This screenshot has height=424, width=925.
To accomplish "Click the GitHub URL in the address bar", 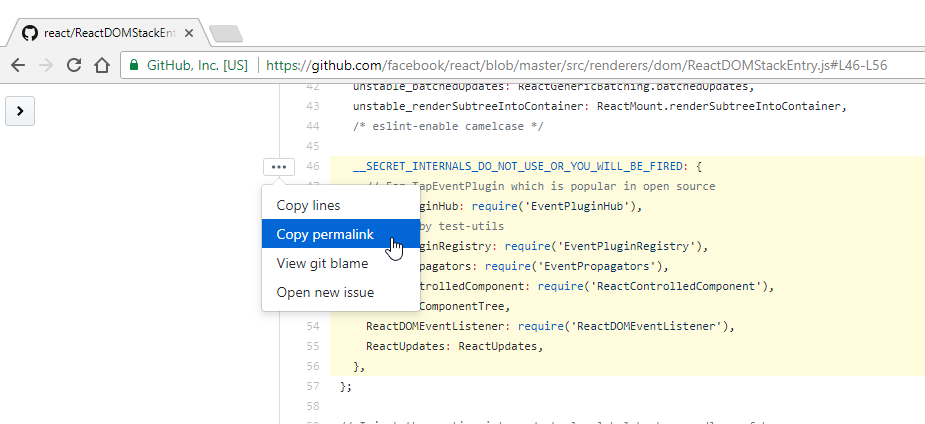I will (x=576, y=65).
